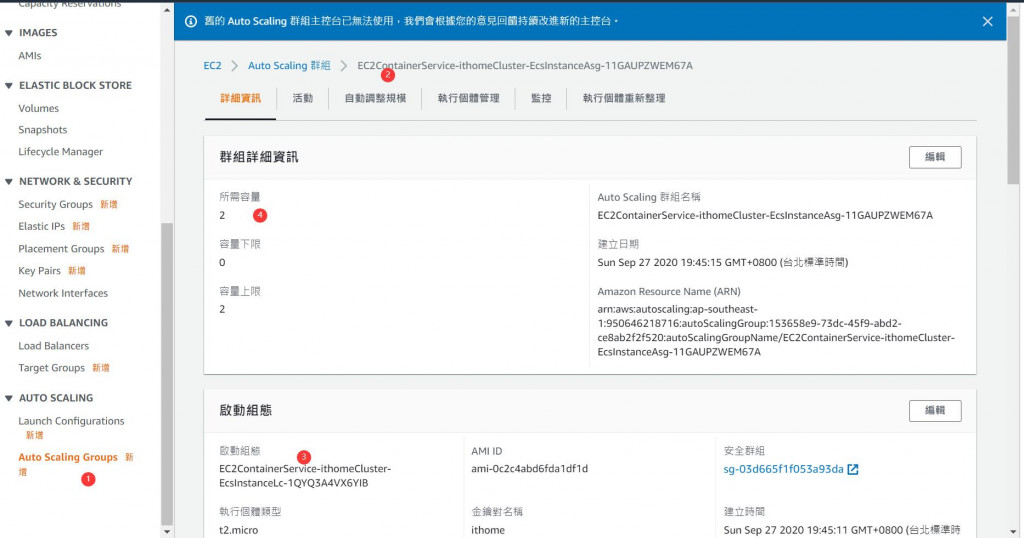
Task: Collapse the AUTO SCALING section
Action: click(8, 398)
